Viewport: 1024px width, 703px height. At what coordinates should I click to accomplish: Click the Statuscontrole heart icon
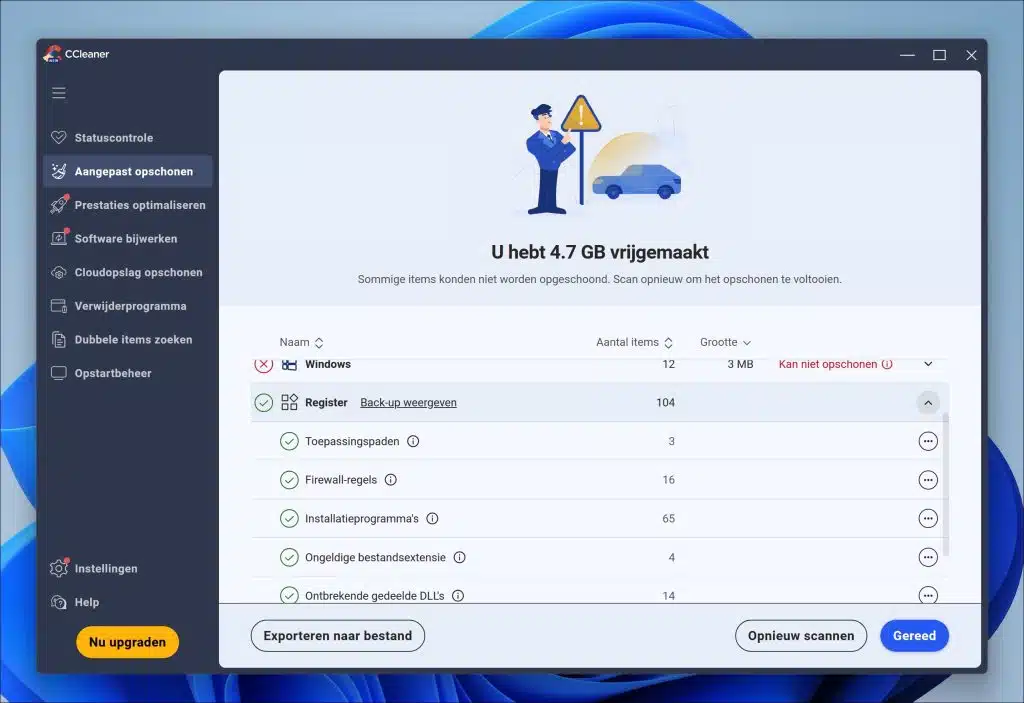point(59,137)
